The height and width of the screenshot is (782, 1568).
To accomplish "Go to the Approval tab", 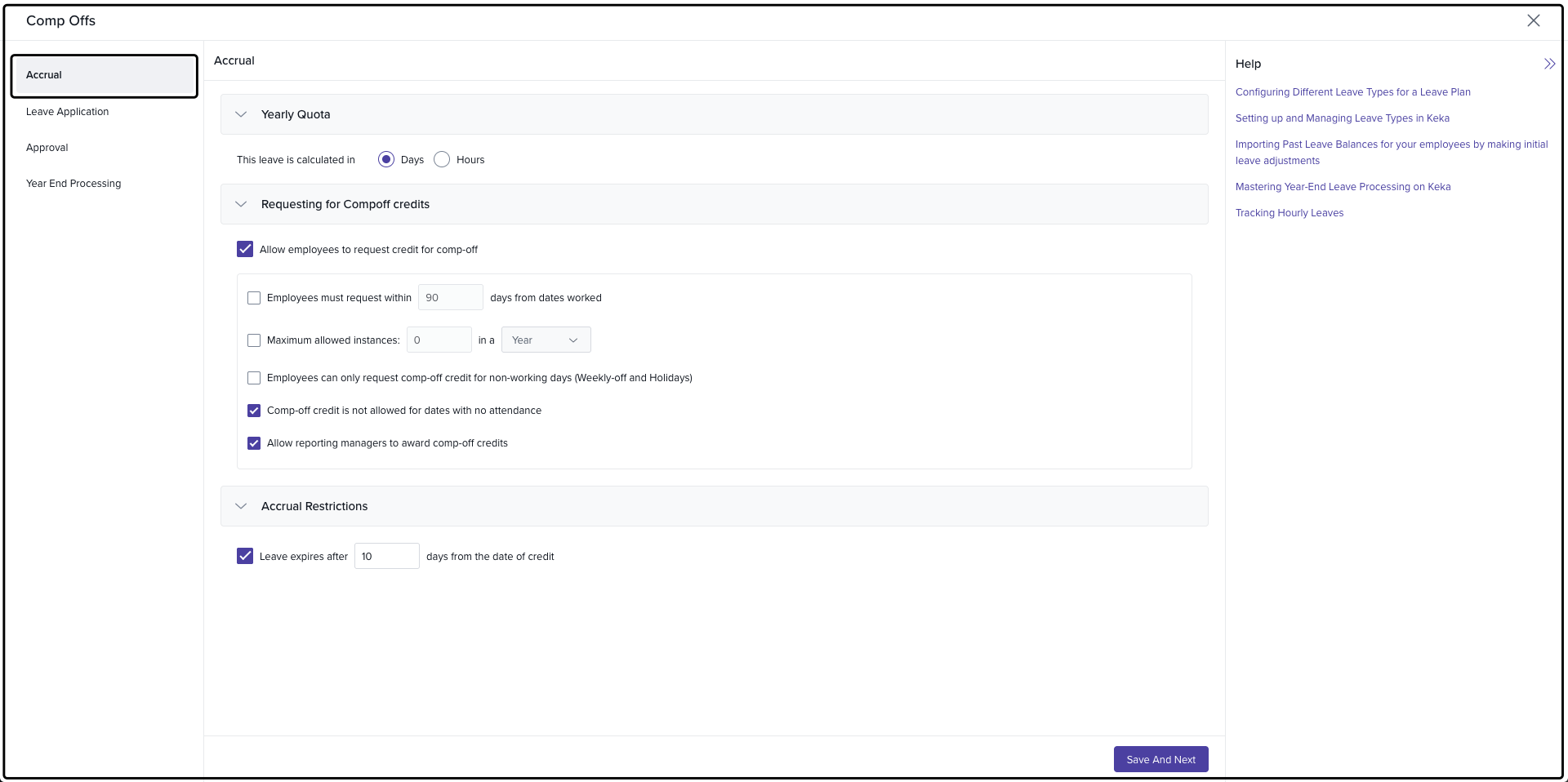I will tap(47, 148).
